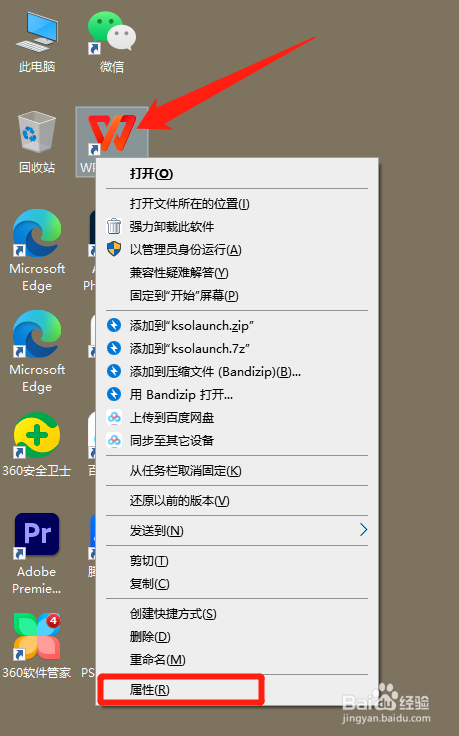The width and height of the screenshot is (459, 736).
Task: Choose 复制(C) in context menu
Action: [237, 583]
